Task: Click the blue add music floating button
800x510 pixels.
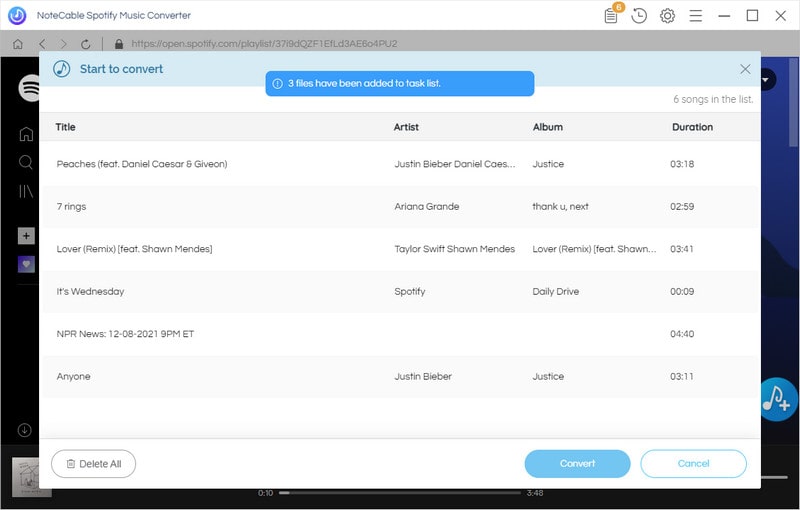Action: click(x=777, y=399)
